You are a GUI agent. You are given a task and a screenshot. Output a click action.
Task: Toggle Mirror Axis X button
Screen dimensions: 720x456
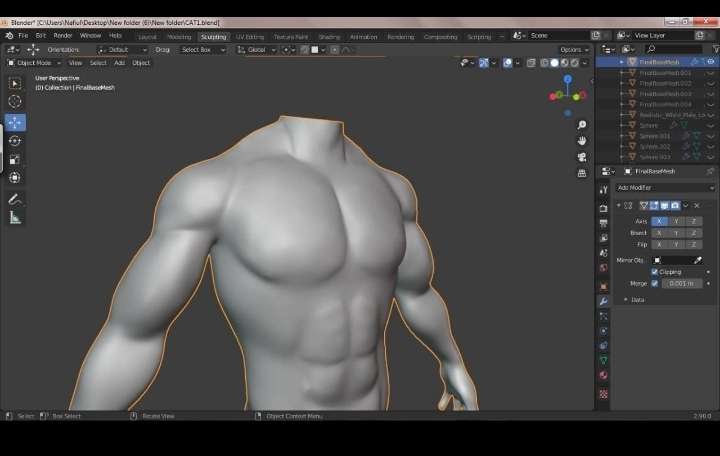[659, 221]
